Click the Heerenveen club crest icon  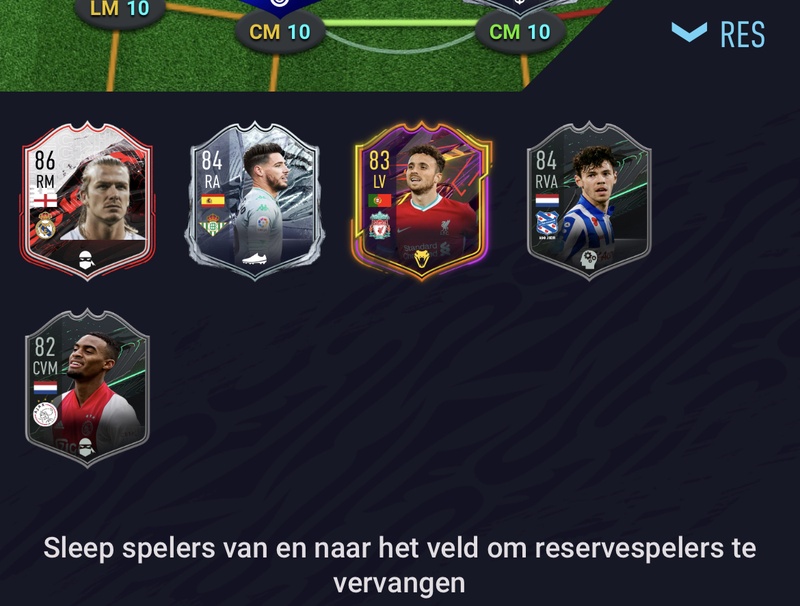546,225
